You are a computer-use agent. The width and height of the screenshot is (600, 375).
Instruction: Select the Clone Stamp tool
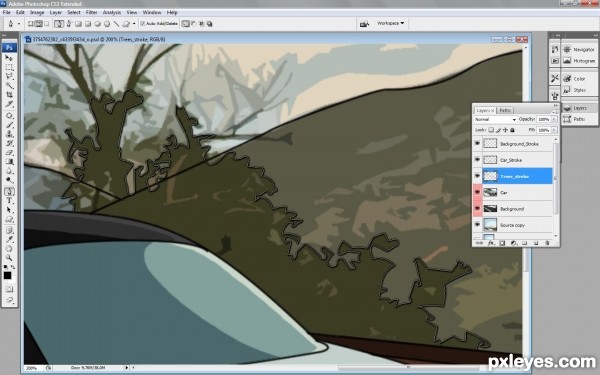click(x=9, y=134)
